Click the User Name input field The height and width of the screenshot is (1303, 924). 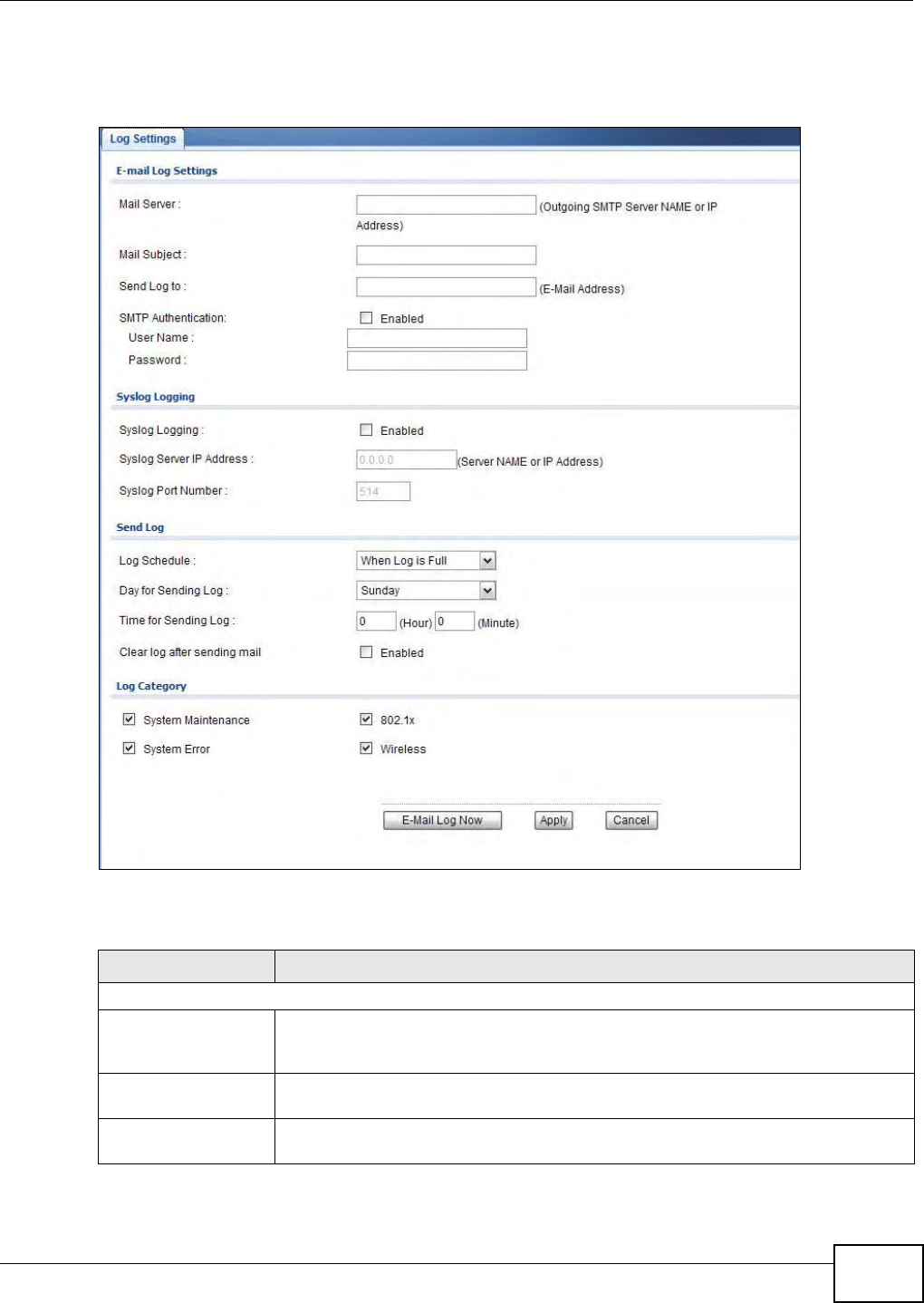click(437, 338)
